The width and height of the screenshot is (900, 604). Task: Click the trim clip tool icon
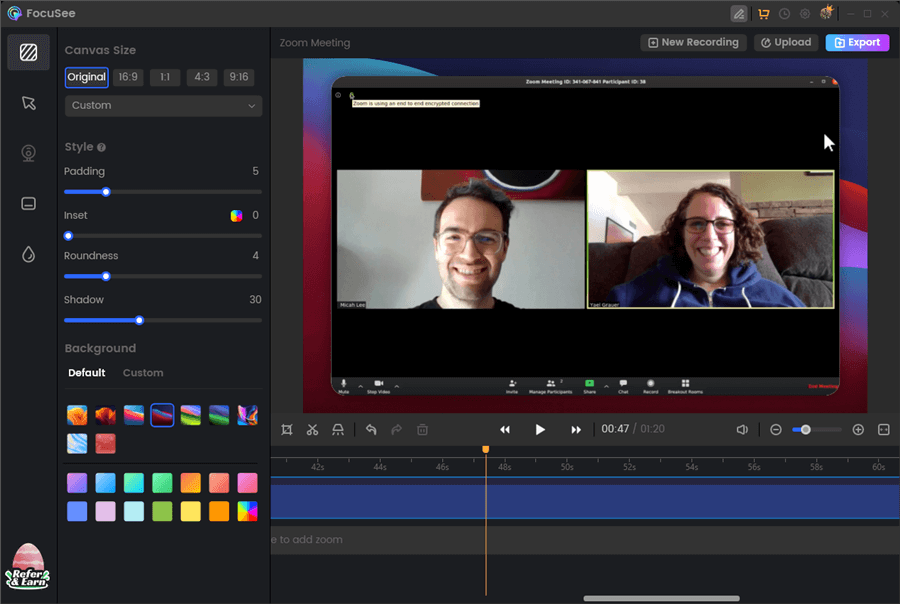click(338, 429)
